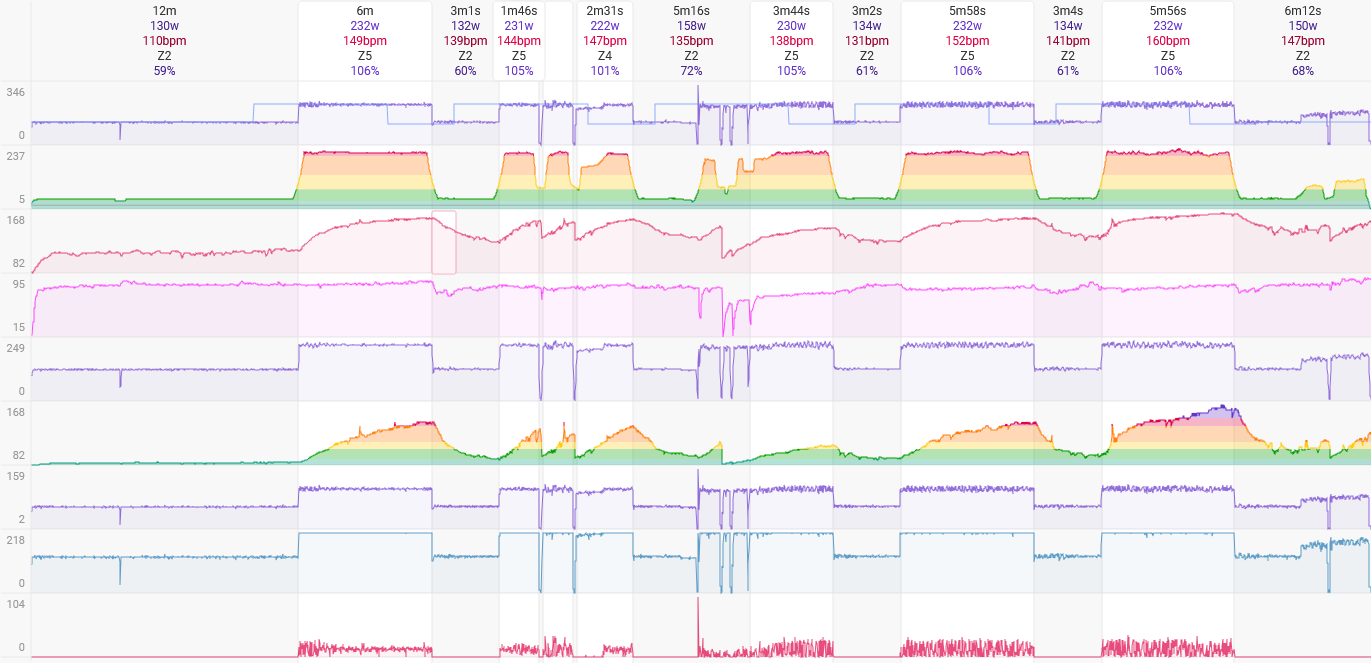Select the 3m2s interval at 131bpm
The height and width of the screenshot is (663, 1371).
(866, 41)
